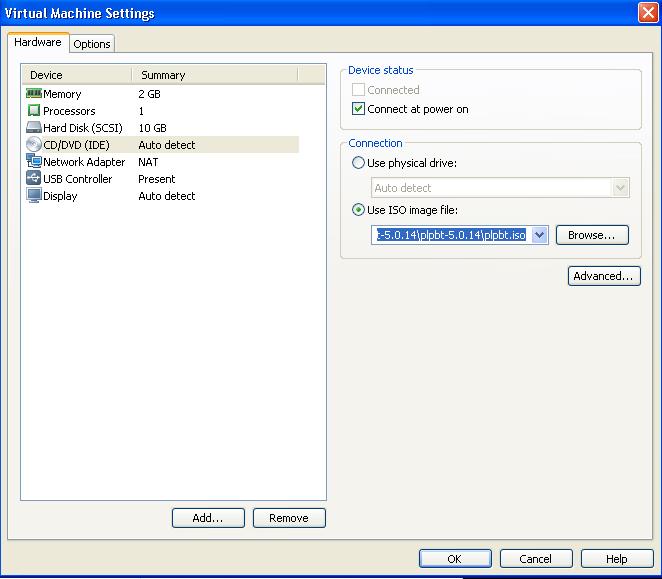This screenshot has height=579, width=662.
Task: Click the Cancel button
Action: coord(536,559)
